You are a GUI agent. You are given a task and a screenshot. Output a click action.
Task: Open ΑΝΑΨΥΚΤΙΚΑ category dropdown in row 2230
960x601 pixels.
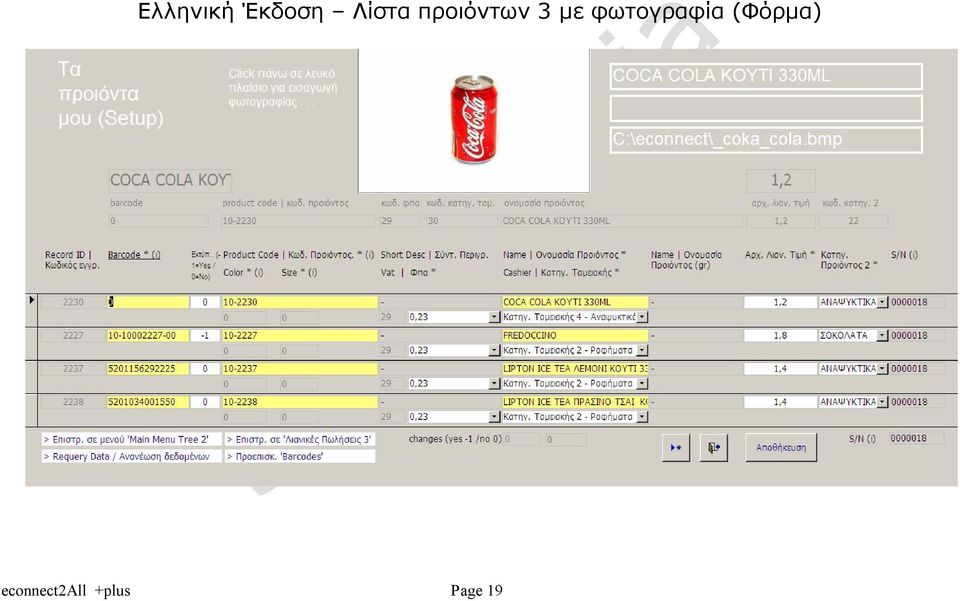point(882,302)
